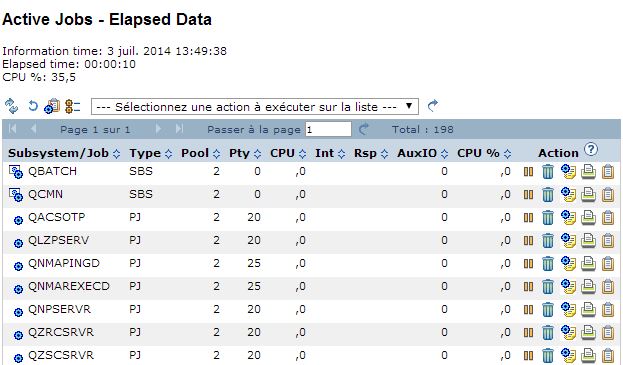Open job log clipboard icon for QNMAPINGD

[x=608, y=263]
